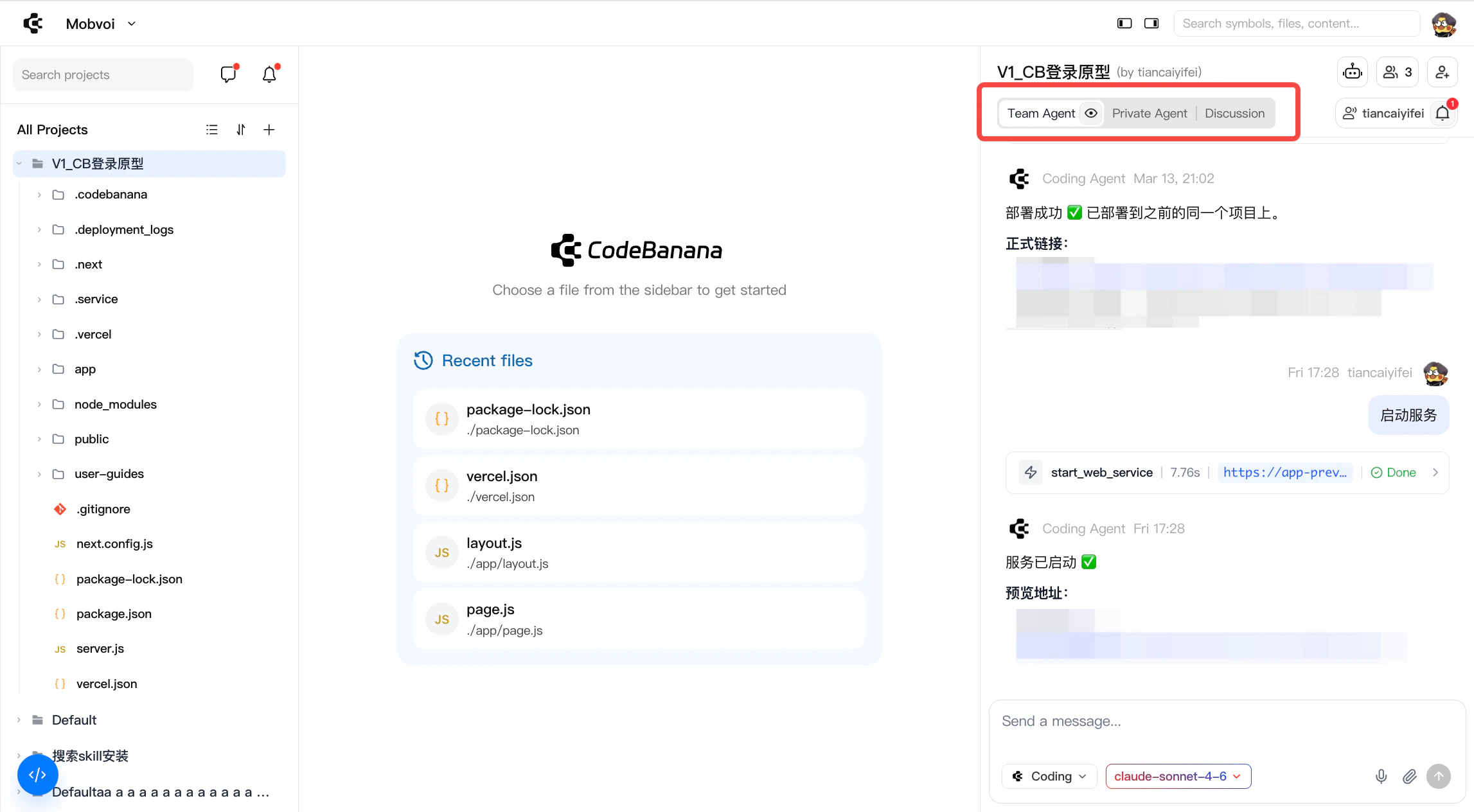1474x812 pixels.
Task: Click the Send a message input field
Action: pos(1226,721)
